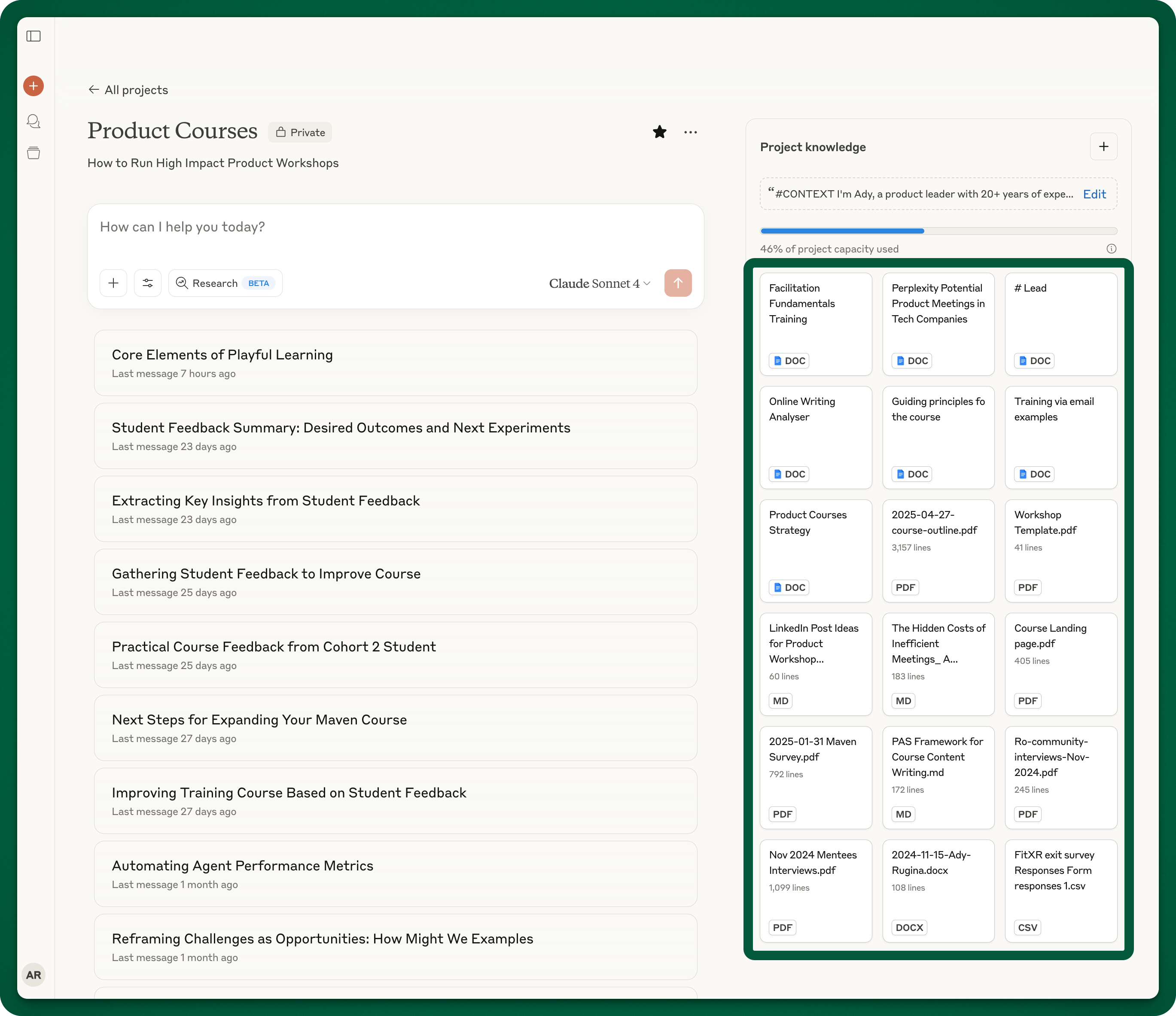
Task: Click capacity info icon
Action: click(x=1111, y=249)
